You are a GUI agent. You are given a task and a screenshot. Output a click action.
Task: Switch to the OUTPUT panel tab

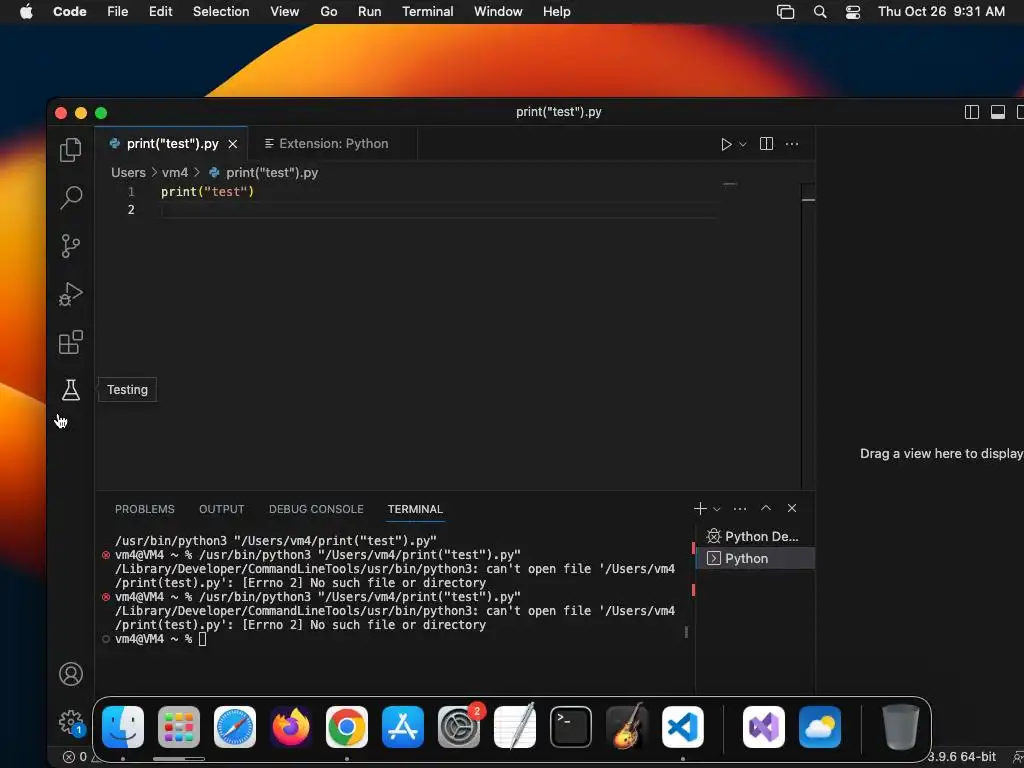pyautogui.click(x=221, y=509)
